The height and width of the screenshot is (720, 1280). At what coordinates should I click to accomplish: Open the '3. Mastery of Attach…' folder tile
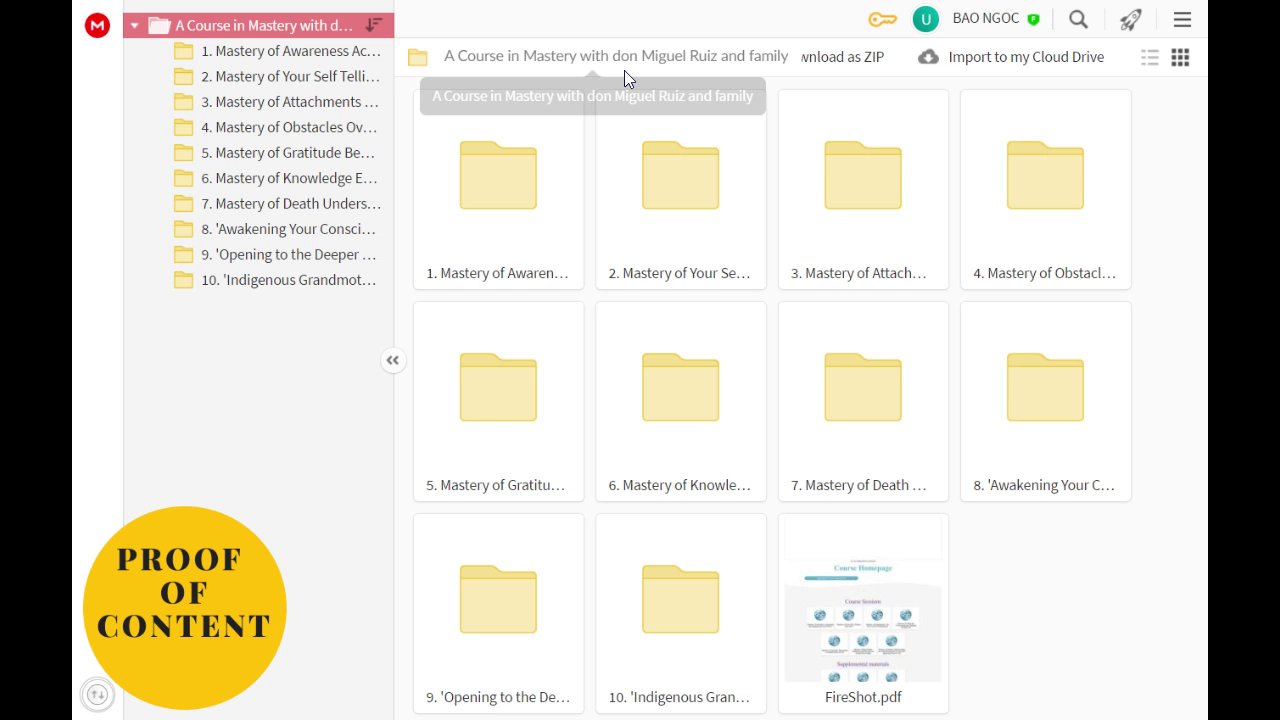pyautogui.click(x=863, y=189)
